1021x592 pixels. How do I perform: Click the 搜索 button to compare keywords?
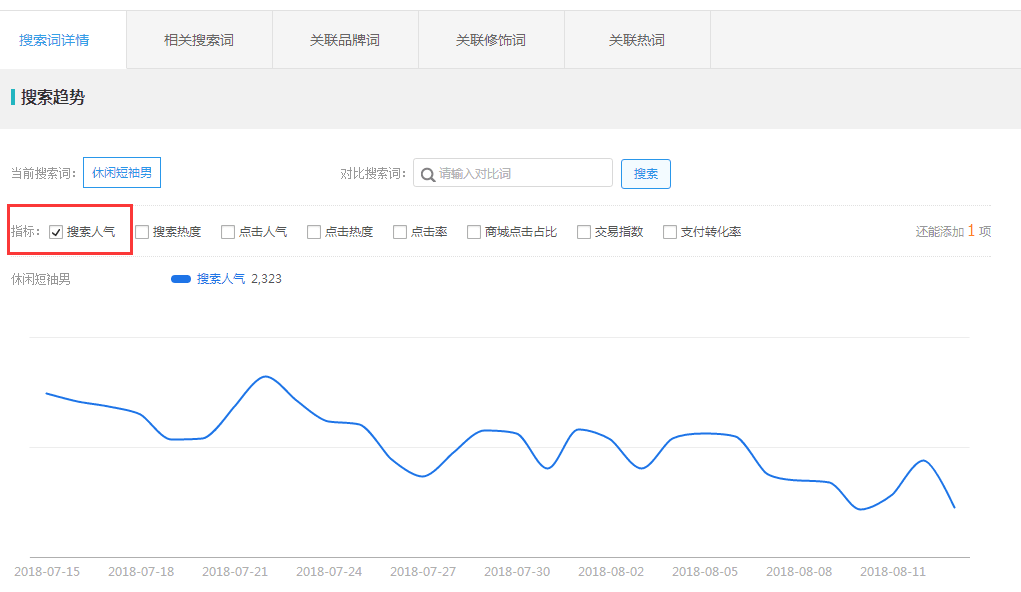[645, 173]
